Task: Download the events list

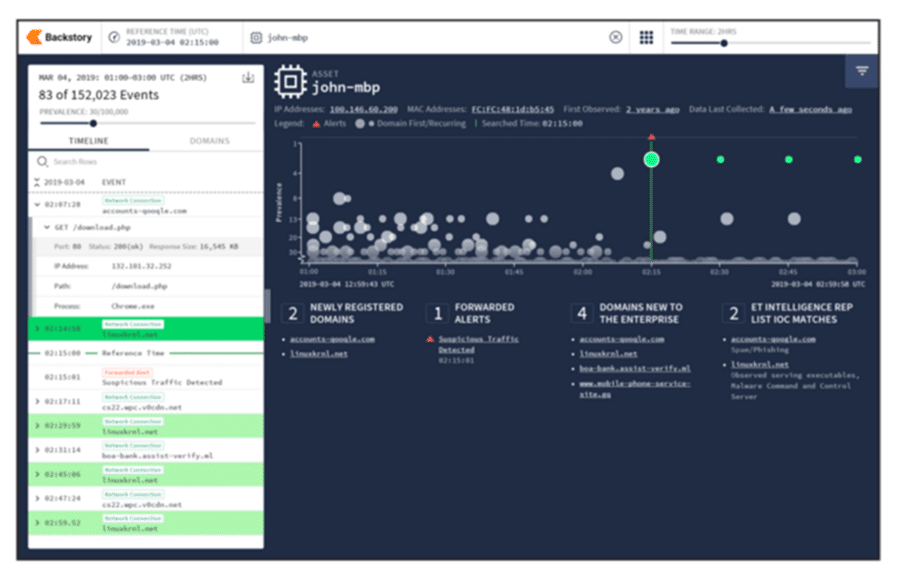Action: click(248, 78)
